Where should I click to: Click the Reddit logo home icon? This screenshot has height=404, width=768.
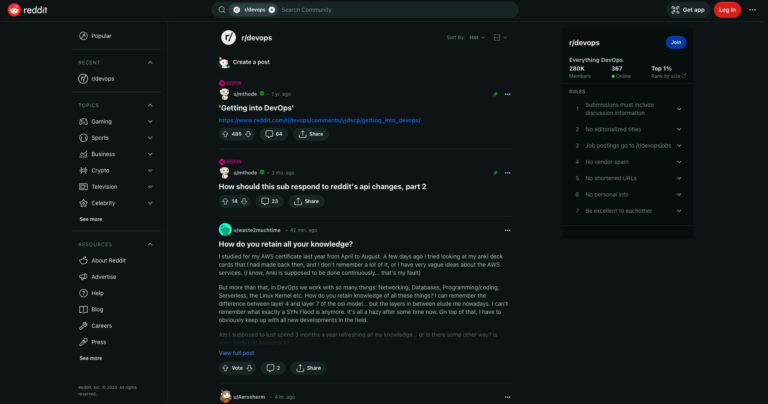click(x=14, y=10)
